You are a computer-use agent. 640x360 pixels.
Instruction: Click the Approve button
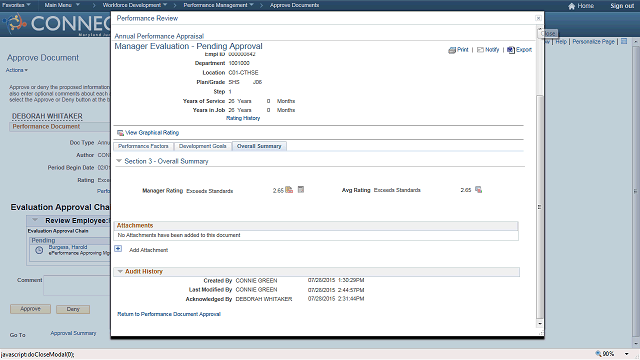[x=31, y=309]
